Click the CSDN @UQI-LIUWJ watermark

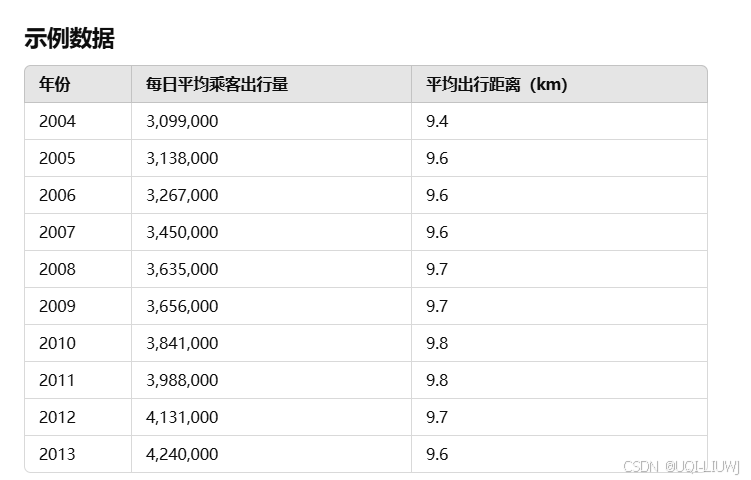(x=680, y=467)
